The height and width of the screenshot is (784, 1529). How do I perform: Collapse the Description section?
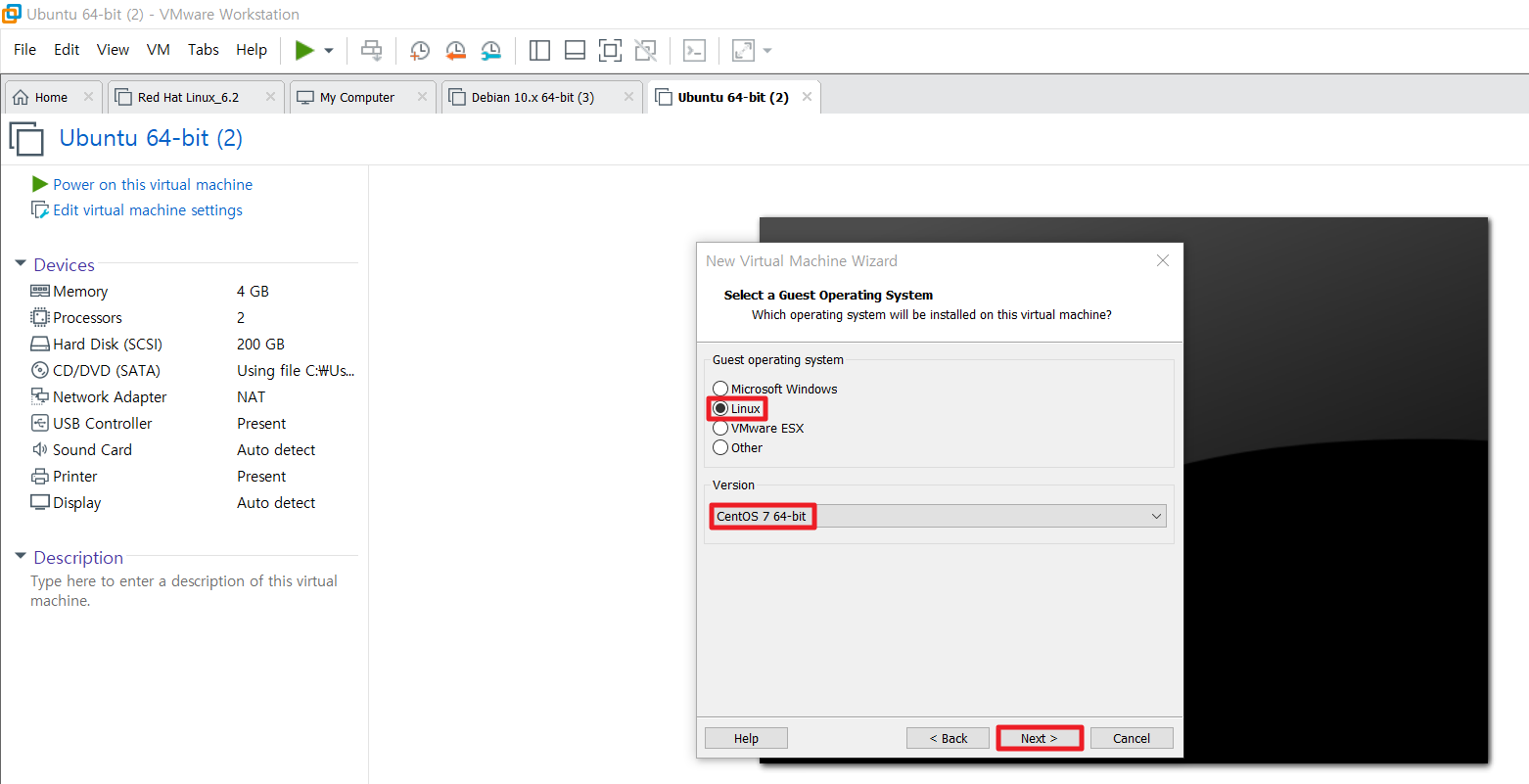click(21, 557)
